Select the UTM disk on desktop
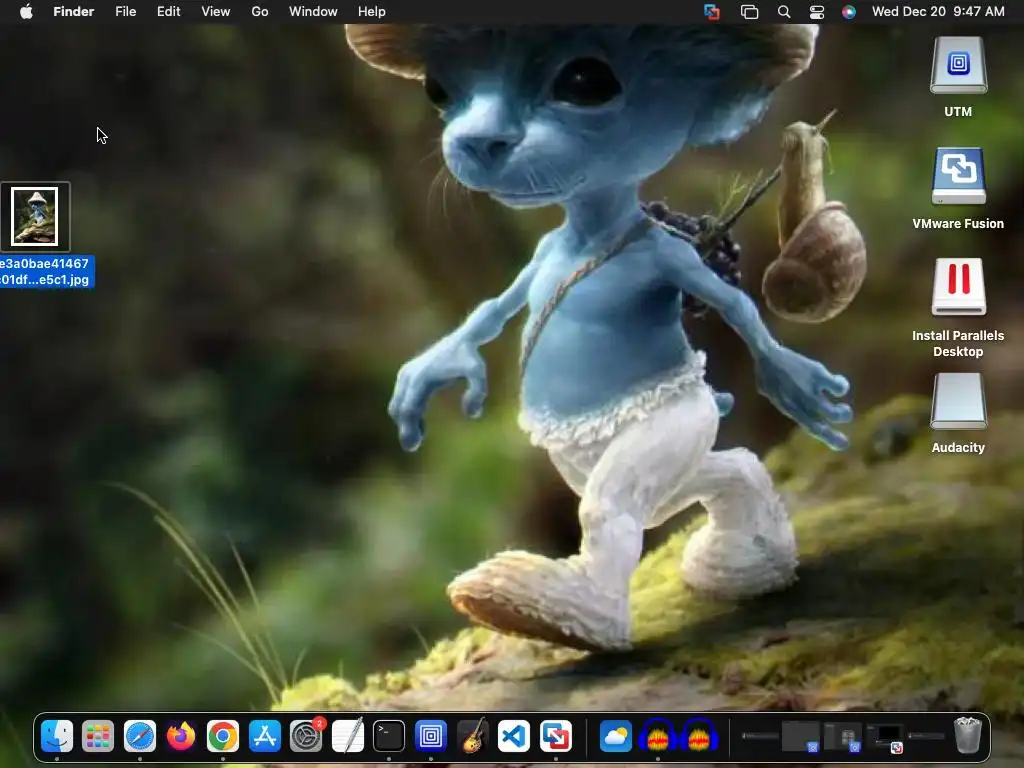The height and width of the screenshot is (768, 1024). [958, 65]
